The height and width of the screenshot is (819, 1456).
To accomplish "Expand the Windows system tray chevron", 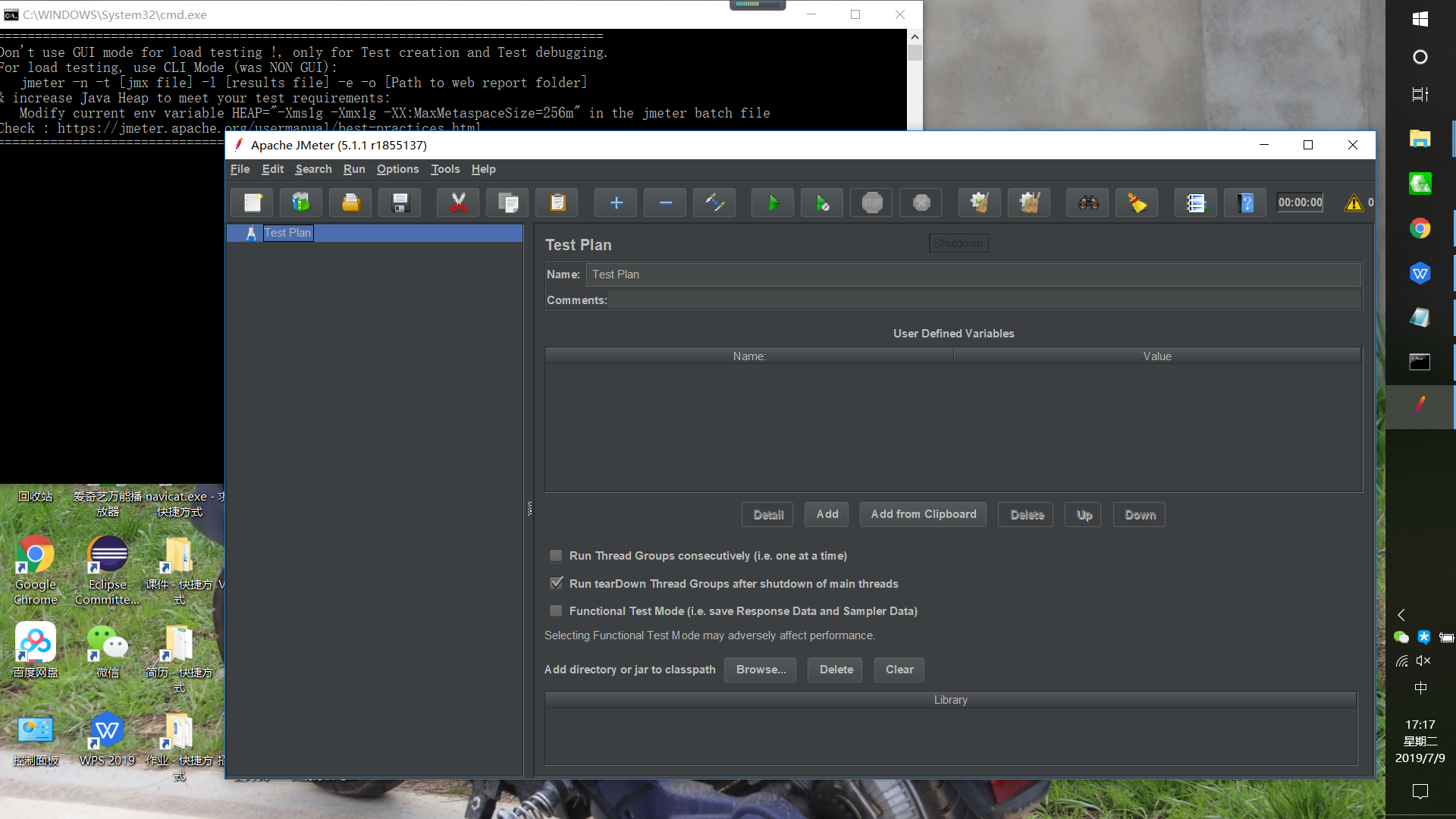I will click(x=1401, y=615).
